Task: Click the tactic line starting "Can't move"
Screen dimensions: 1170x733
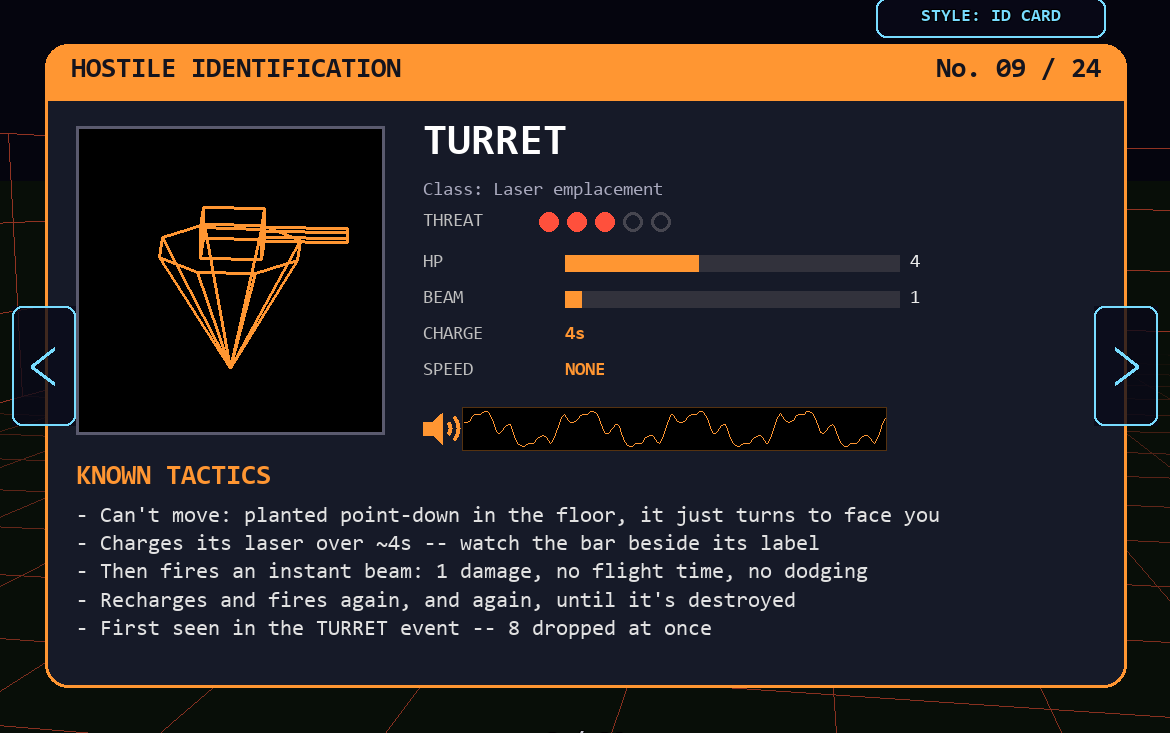Action: (508, 516)
